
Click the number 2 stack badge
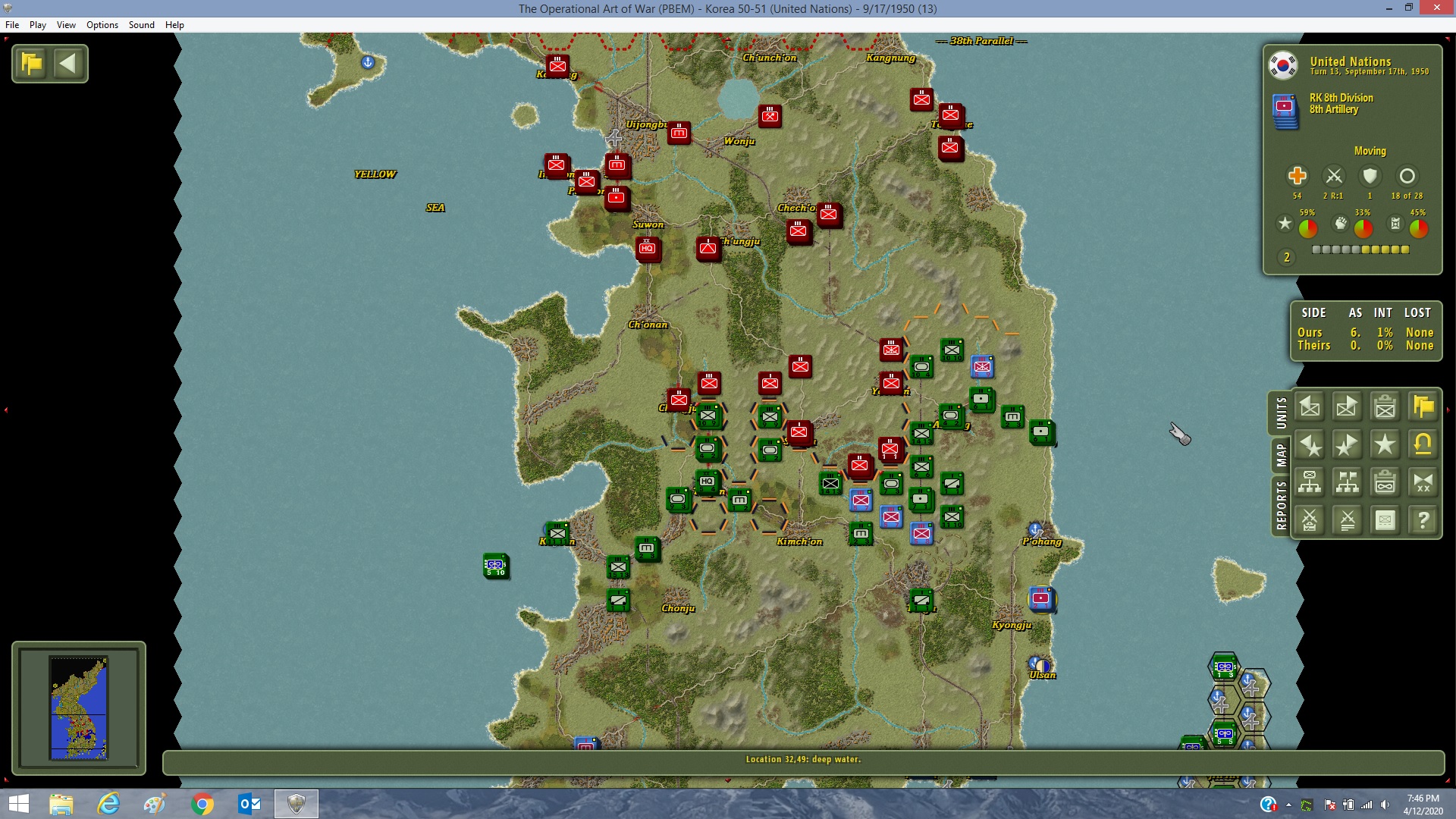(x=1286, y=258)
